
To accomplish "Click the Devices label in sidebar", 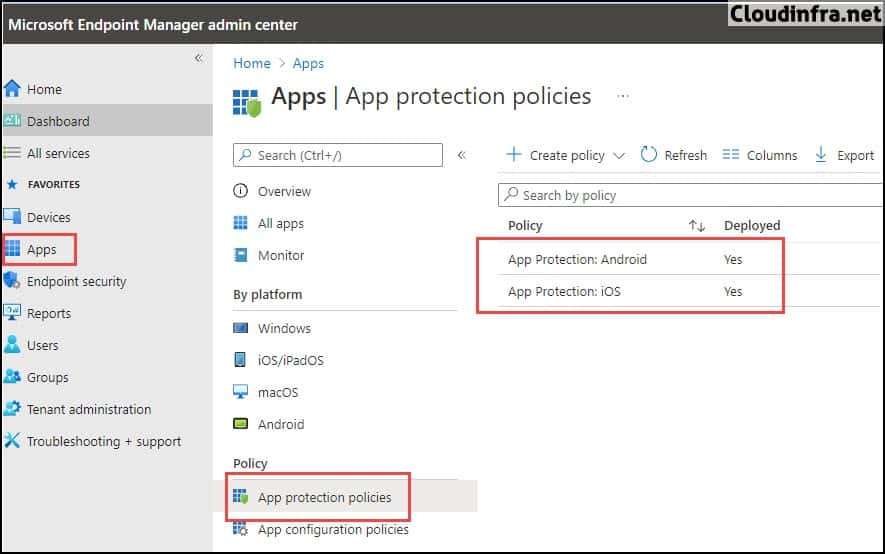I will tap(49, 217).
